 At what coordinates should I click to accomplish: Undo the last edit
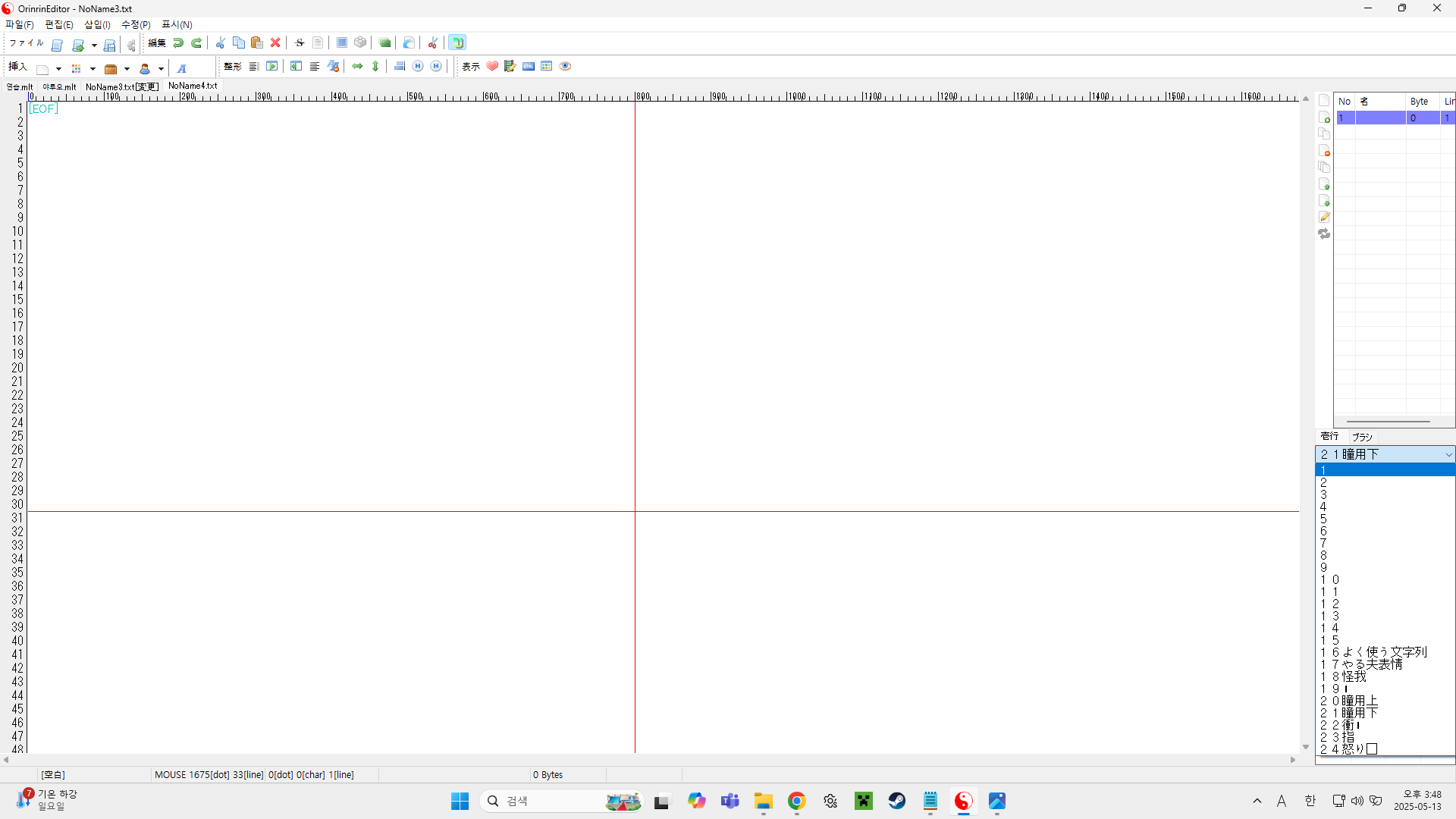(x=178, y=43)
